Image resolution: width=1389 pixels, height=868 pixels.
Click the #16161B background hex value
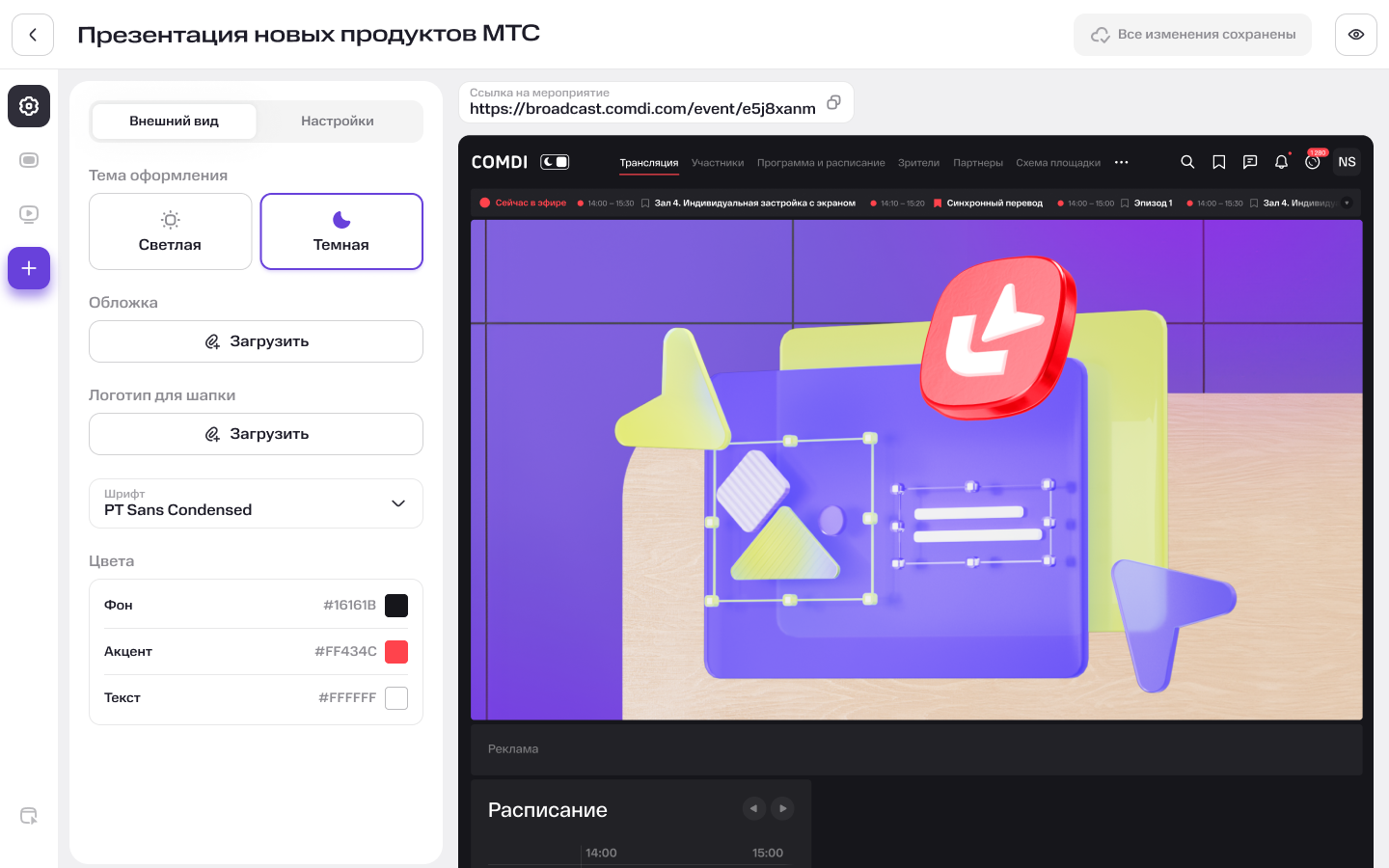click(349, 606)
